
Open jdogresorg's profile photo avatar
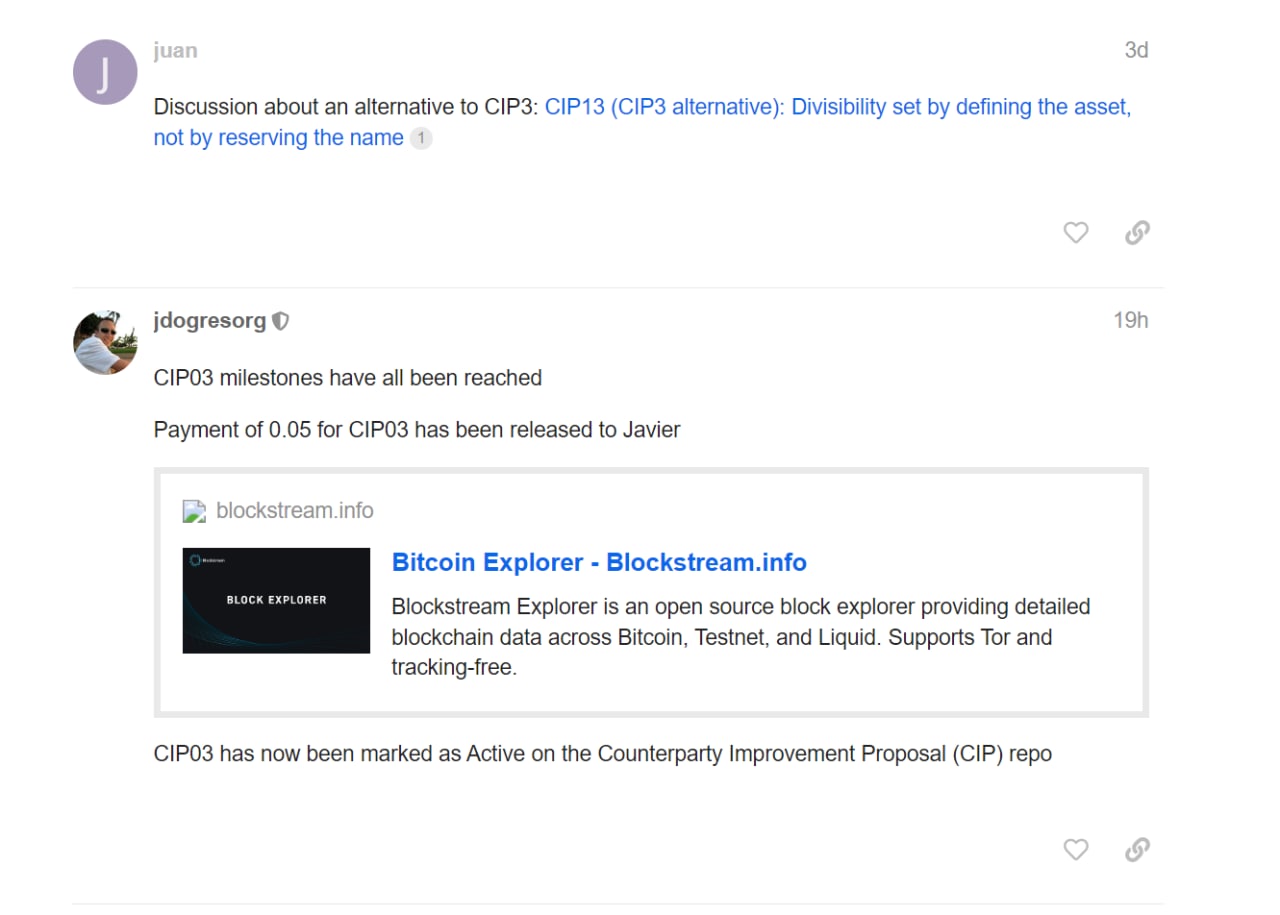click(105, 342)
